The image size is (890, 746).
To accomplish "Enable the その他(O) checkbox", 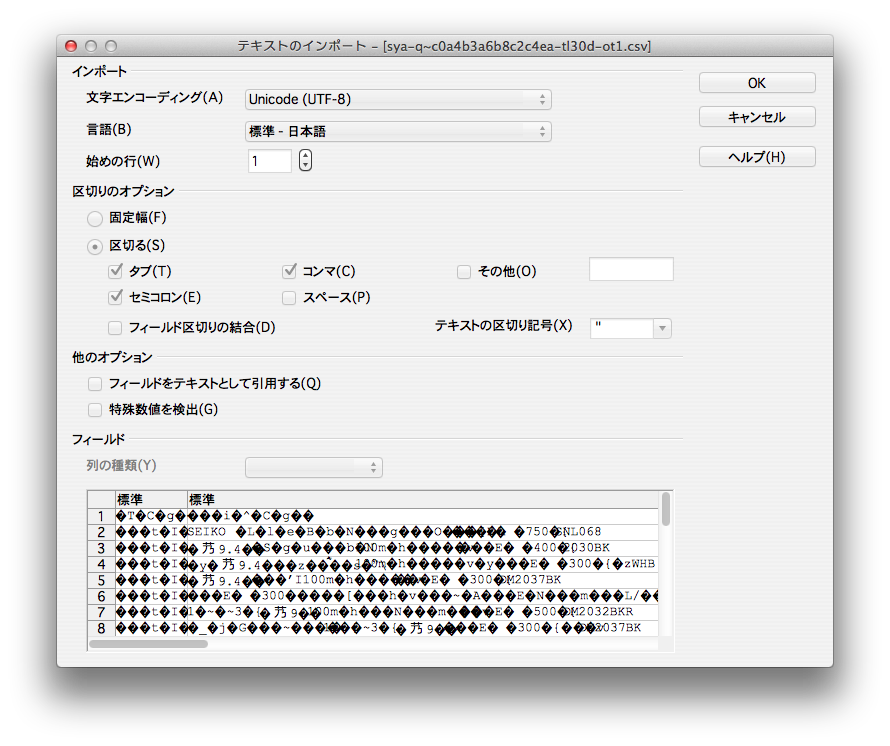I will click(x=464, y=272).
